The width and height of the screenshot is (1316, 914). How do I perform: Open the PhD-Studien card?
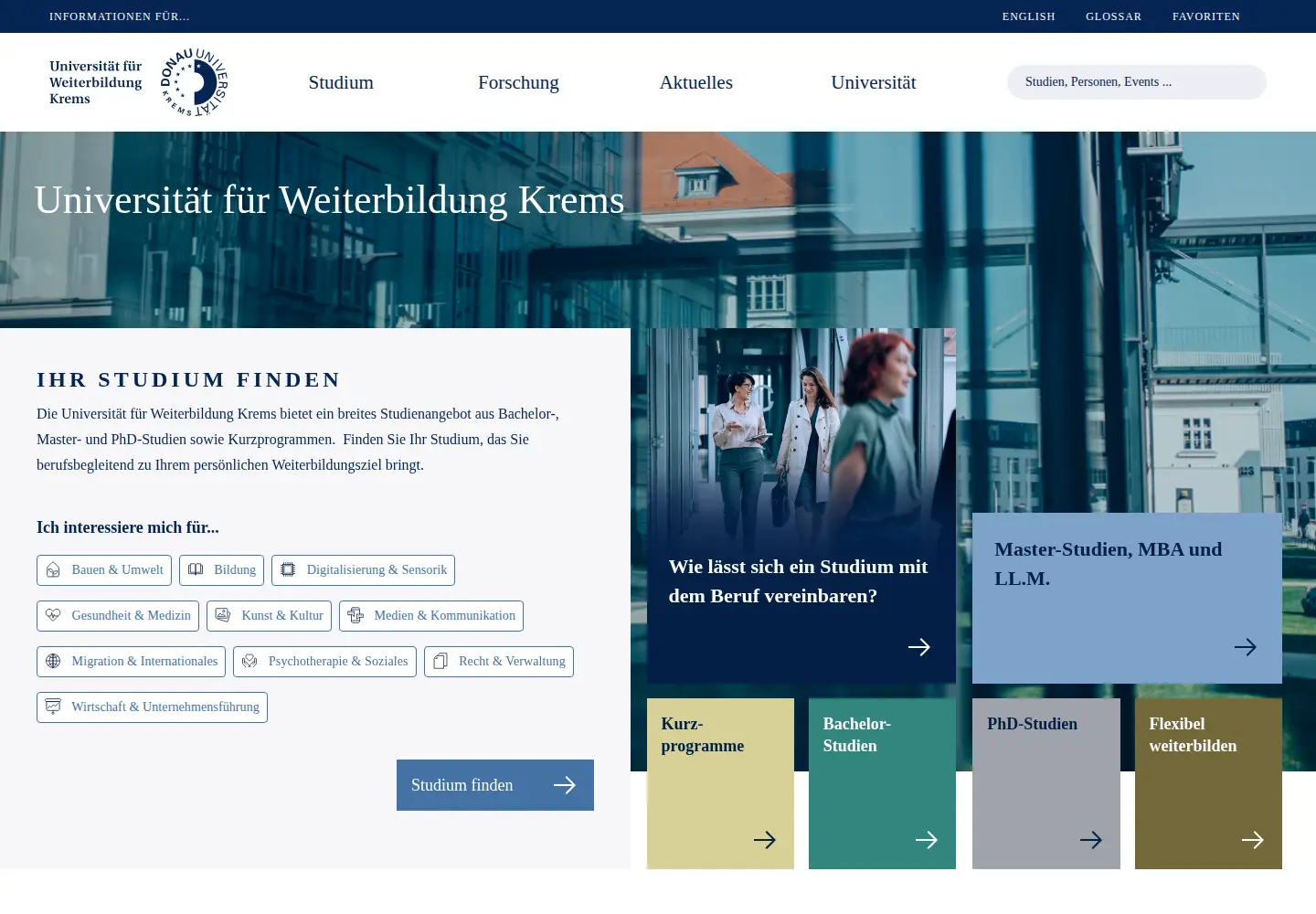pyautogui.click(x=1046, y=783)
